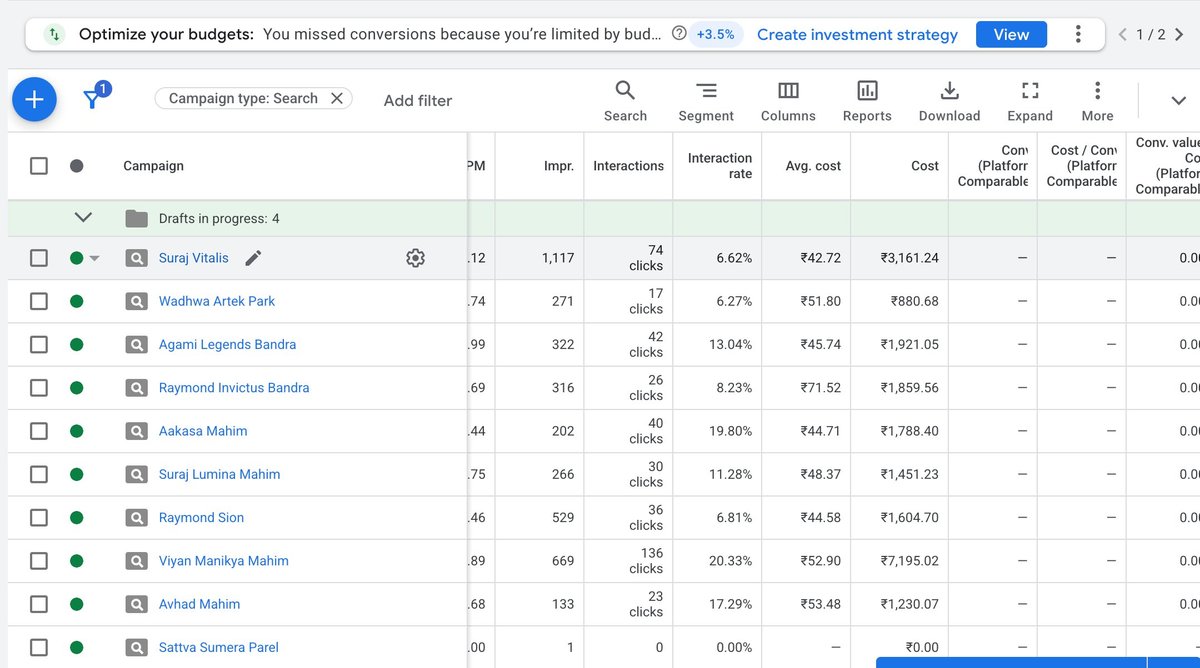Screen dimensions: 1200x668
Task: Click green status dot for Aakasa Mahim
Action: pyautogui.click(x=77, y=431)
